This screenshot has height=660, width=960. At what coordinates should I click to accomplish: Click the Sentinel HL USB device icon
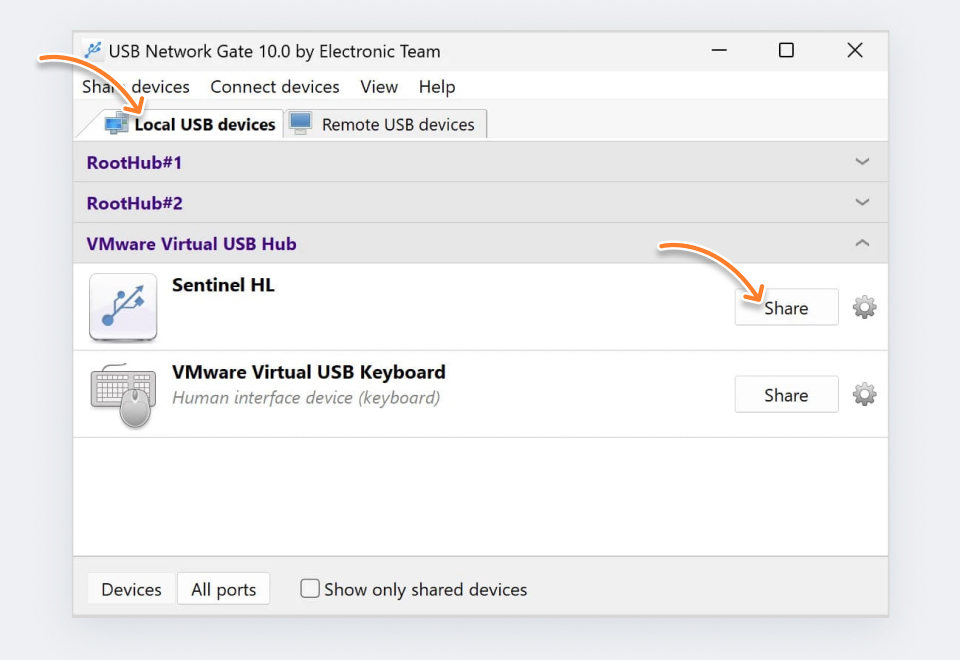122,307
